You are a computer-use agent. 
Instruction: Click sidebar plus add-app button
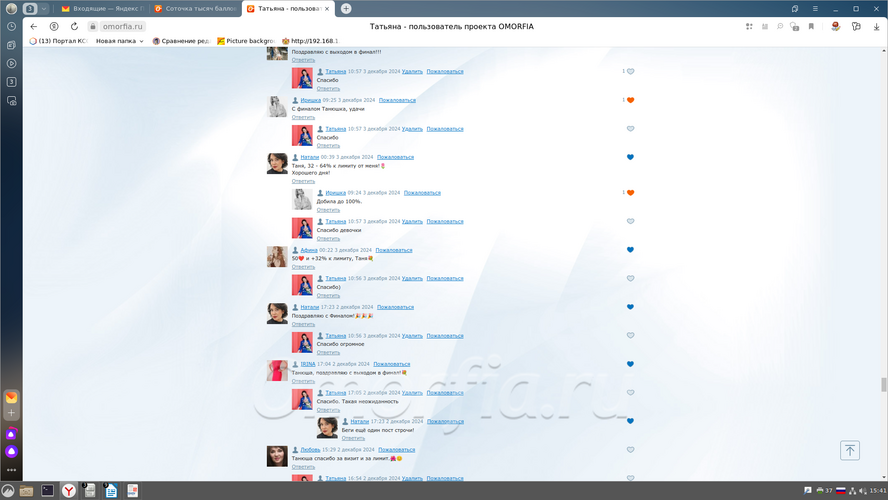point(11,413)
